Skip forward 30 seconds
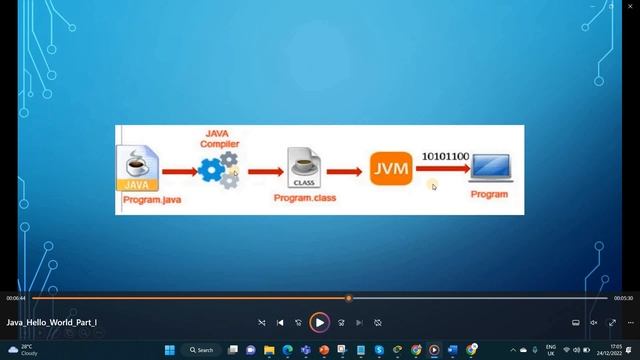Viewport: 640px width, 360px height. 341,323
